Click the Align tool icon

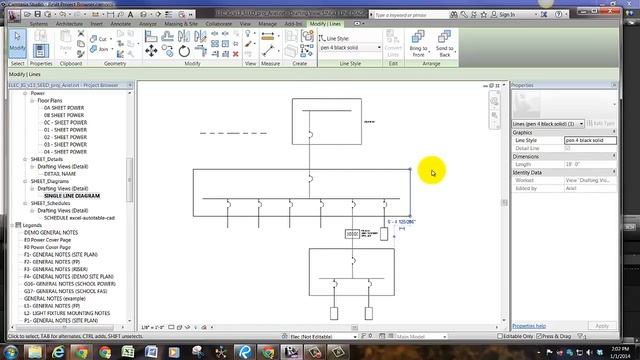[x=151, y=36]
